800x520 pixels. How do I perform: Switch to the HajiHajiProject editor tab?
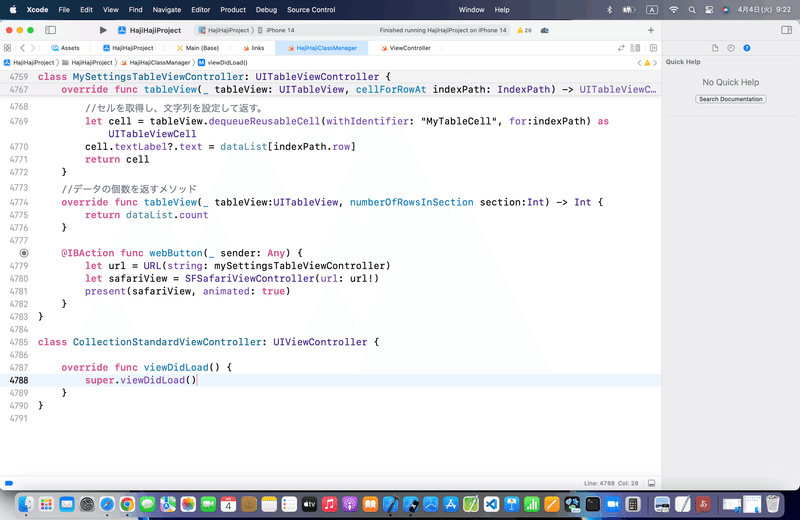[x=128, y=48]
